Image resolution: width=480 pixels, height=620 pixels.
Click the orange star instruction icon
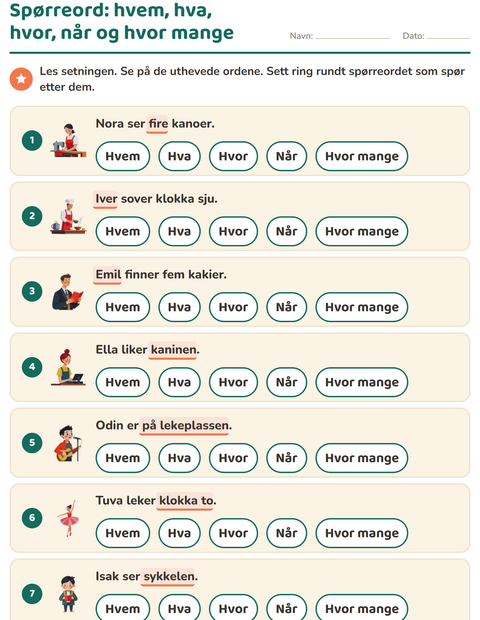(x=21, y=79)
